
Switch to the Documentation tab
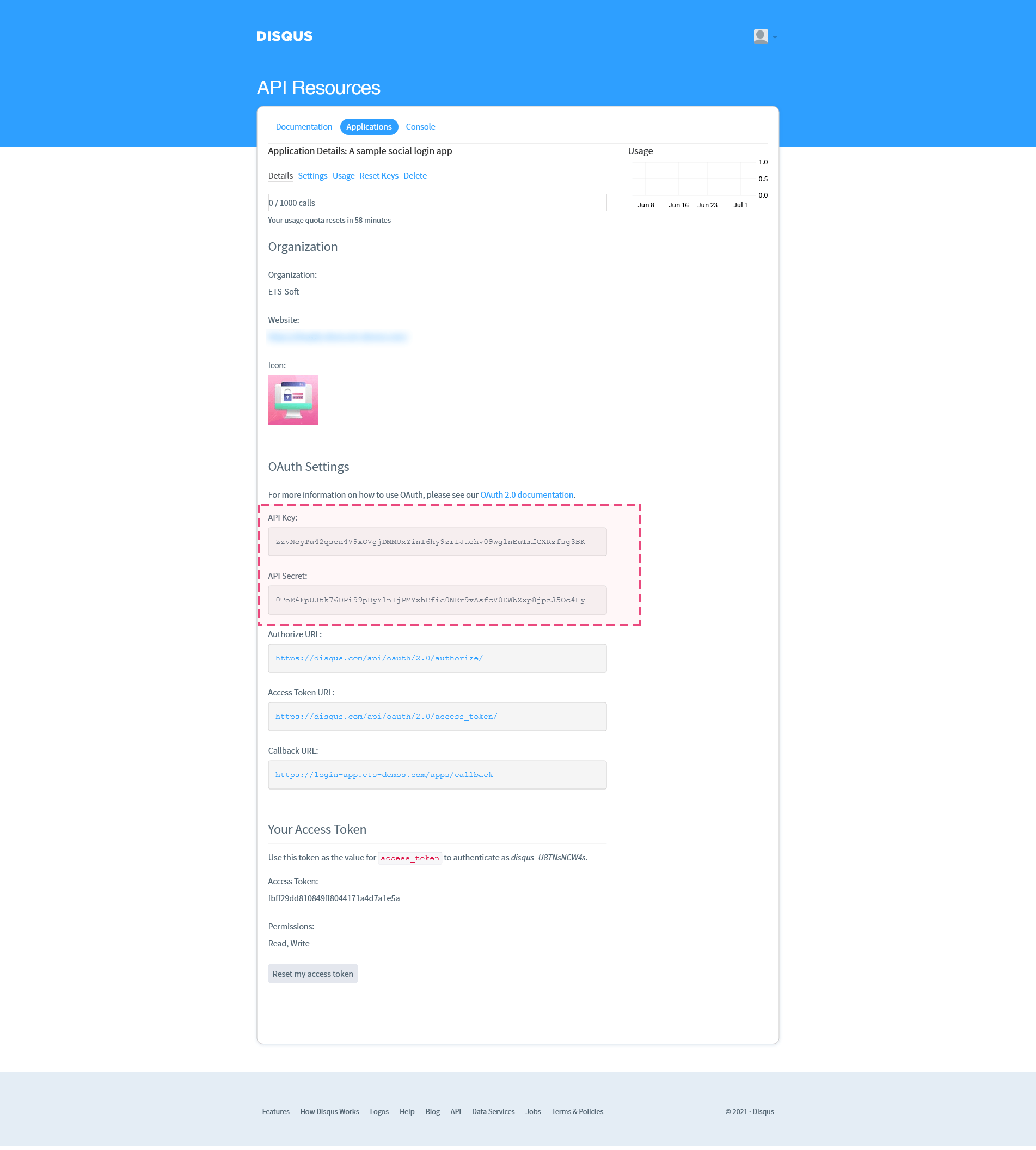coord(303,126)
